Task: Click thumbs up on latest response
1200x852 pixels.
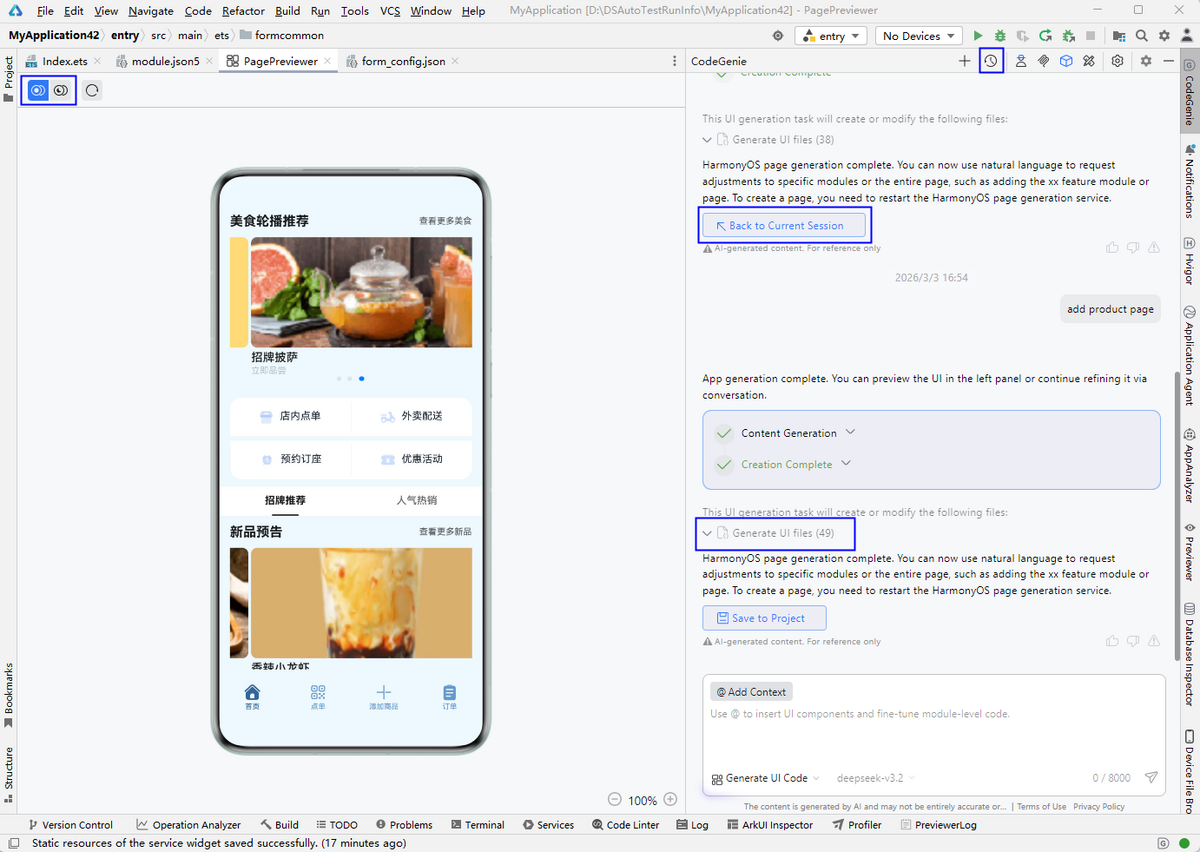Action: tap(1112, 640)
